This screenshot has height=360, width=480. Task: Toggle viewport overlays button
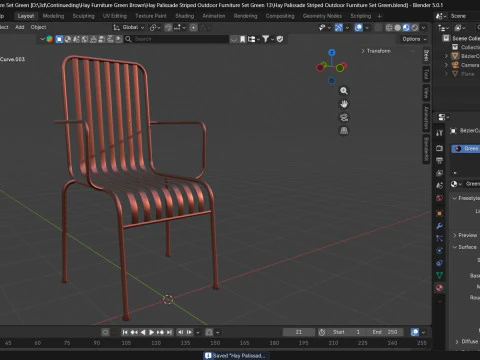(x=359, y=28)
